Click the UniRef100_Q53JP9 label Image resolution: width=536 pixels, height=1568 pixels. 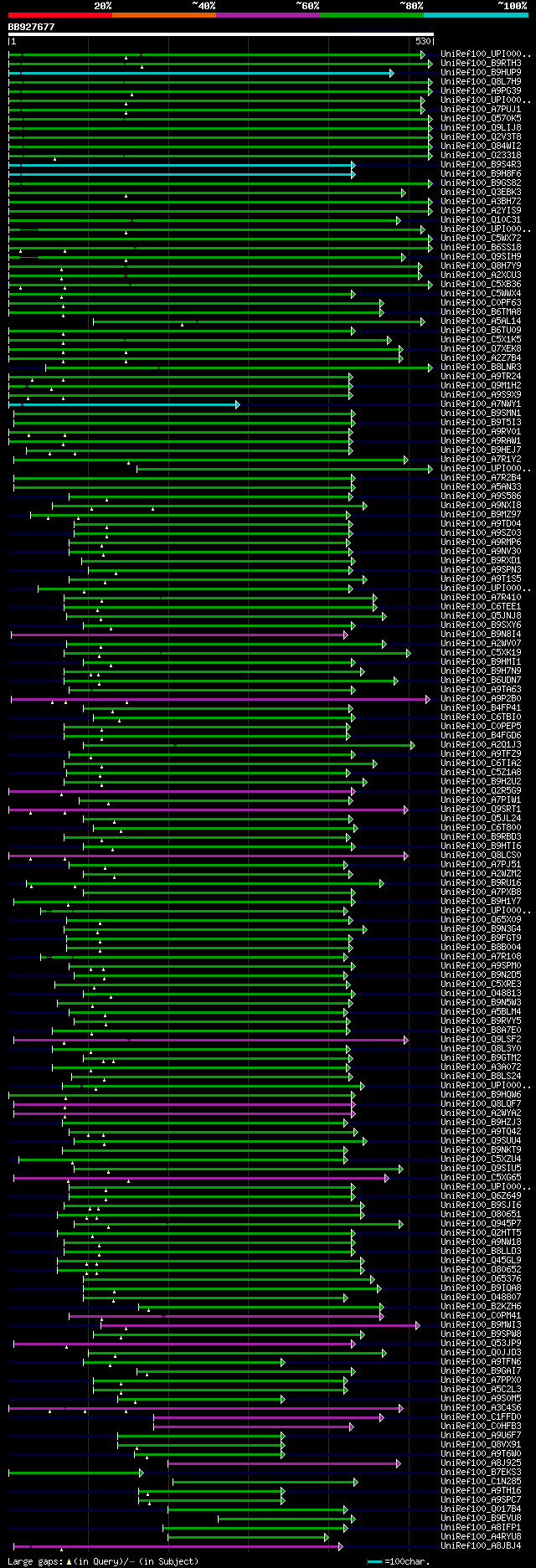[x=481, y=1343]
